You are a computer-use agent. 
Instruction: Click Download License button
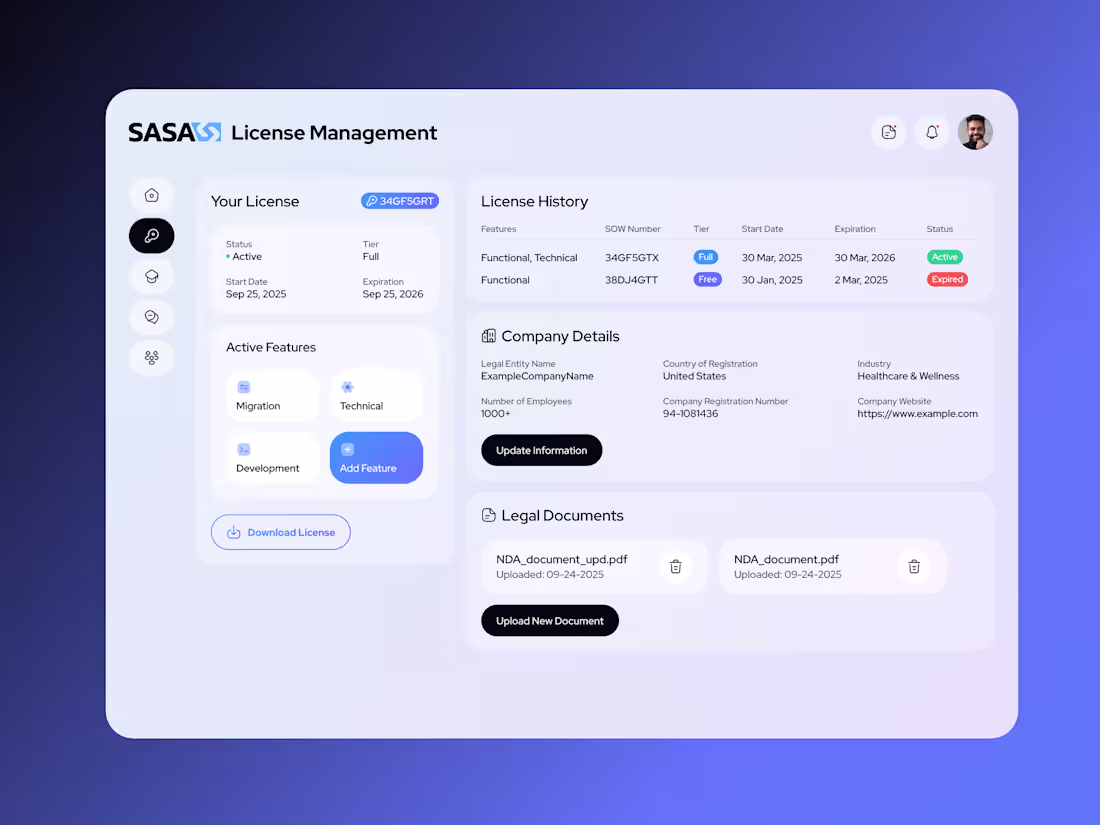[x=281, y=532]
